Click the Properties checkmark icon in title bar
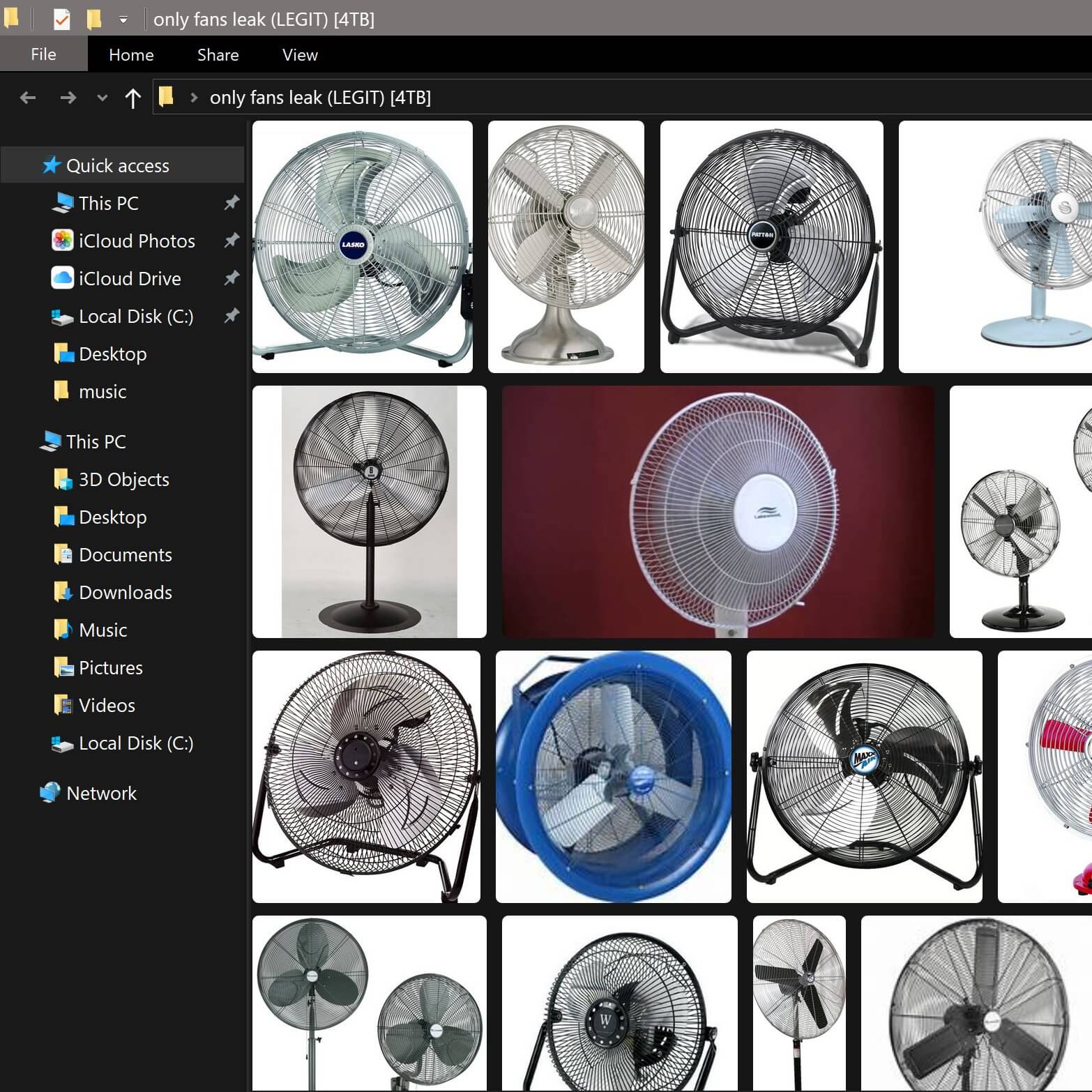The image size is (1092, 1092). coord(61,20)
